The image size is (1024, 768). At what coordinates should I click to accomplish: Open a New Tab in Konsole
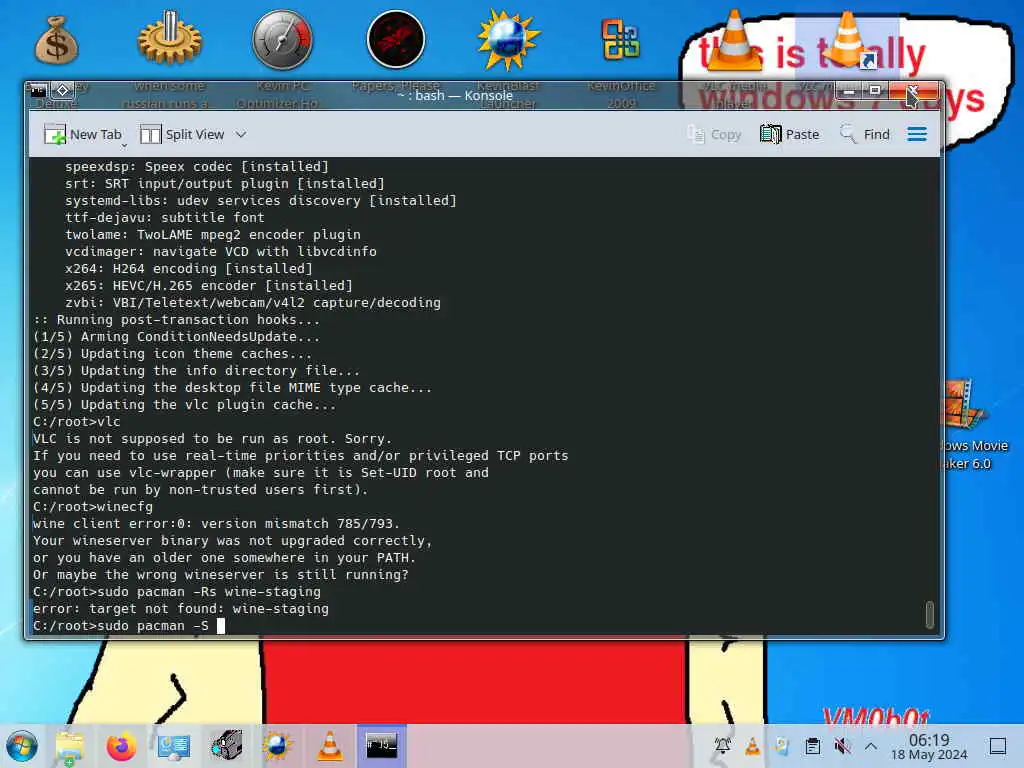coord(82,135)
